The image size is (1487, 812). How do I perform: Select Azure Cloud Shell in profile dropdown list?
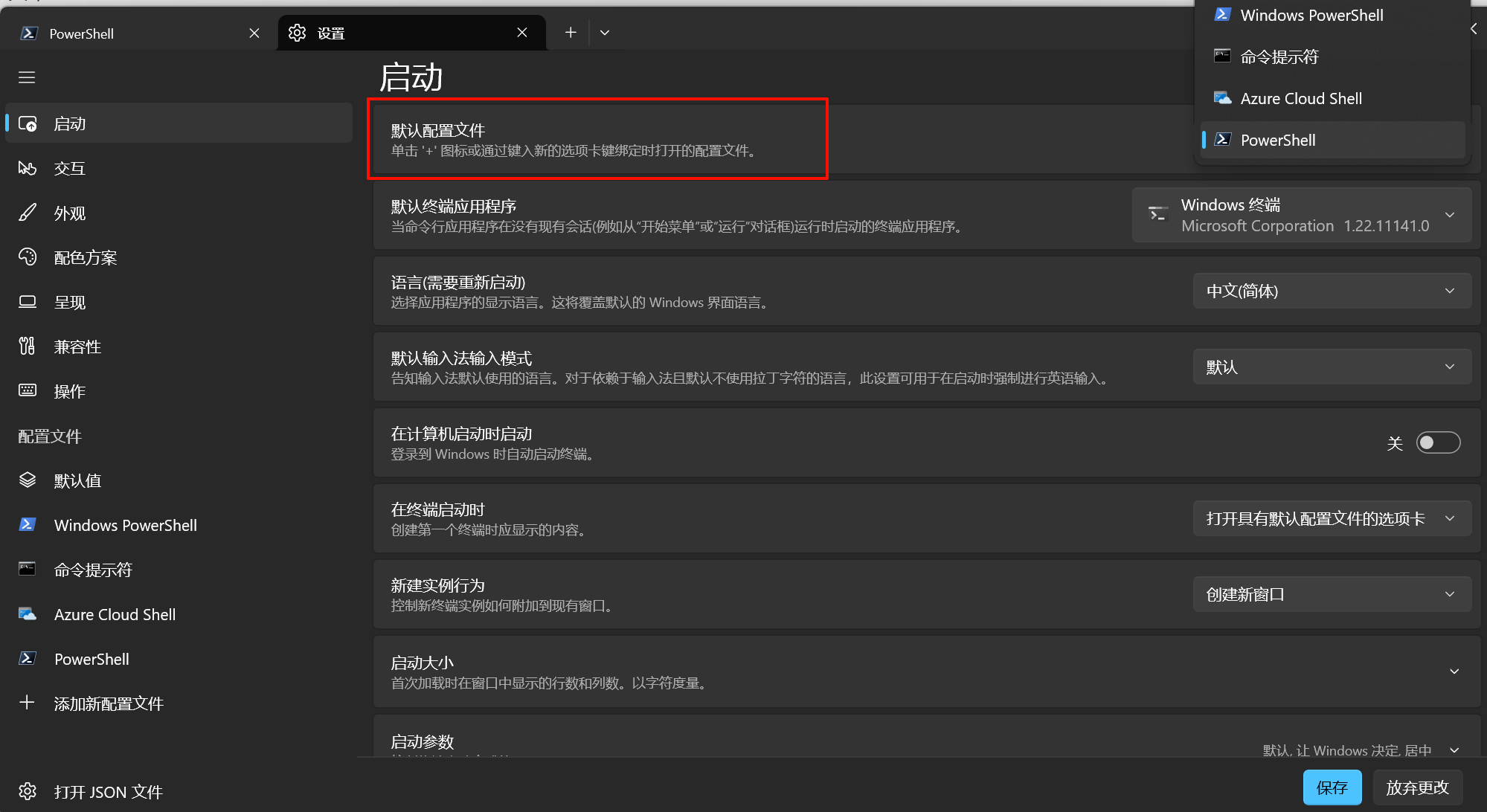1332,98
